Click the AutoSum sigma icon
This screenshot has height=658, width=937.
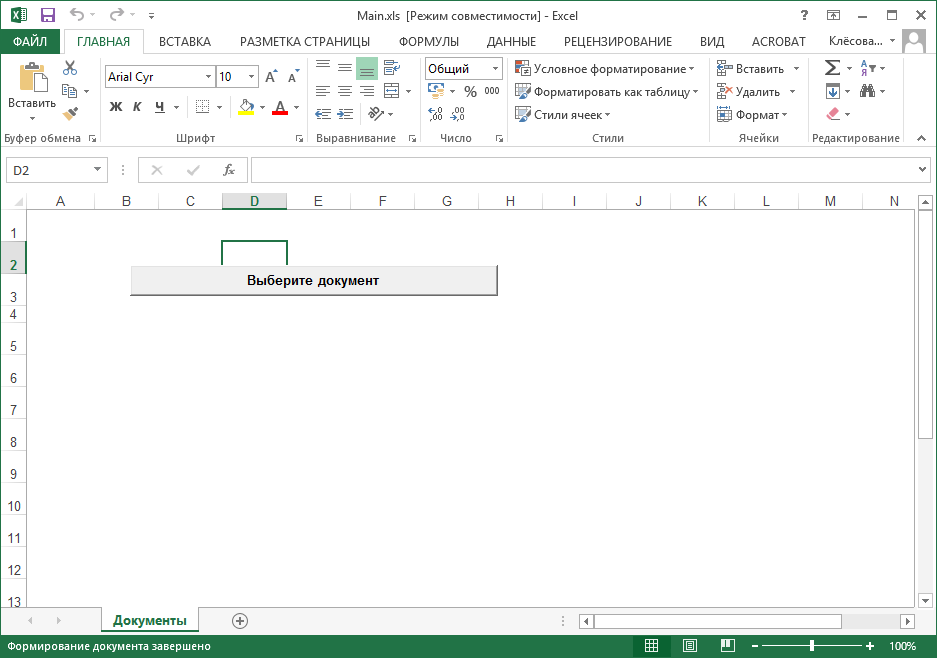(x=832, y=68)
